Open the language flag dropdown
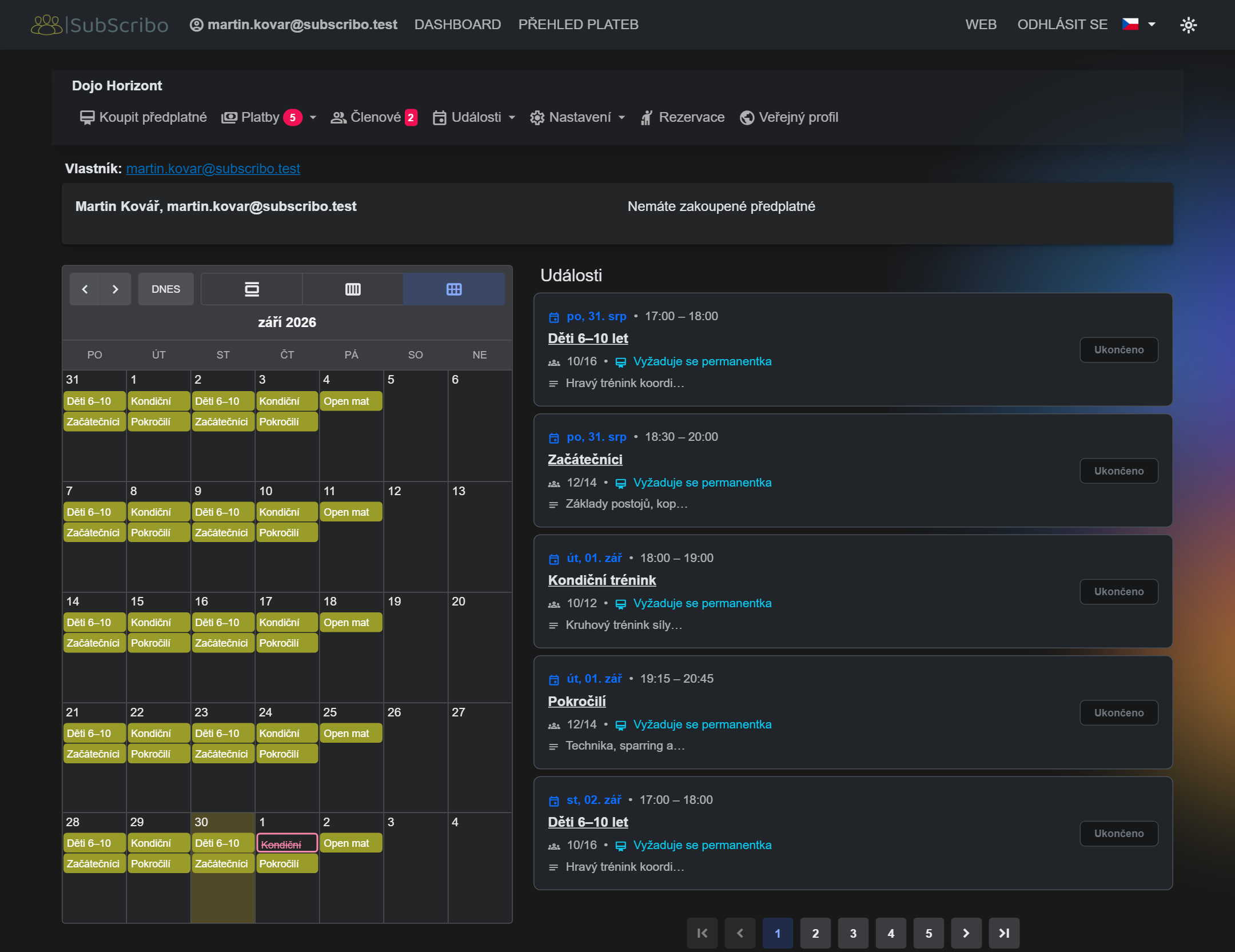The image size is (1235, 952). 1139,24
